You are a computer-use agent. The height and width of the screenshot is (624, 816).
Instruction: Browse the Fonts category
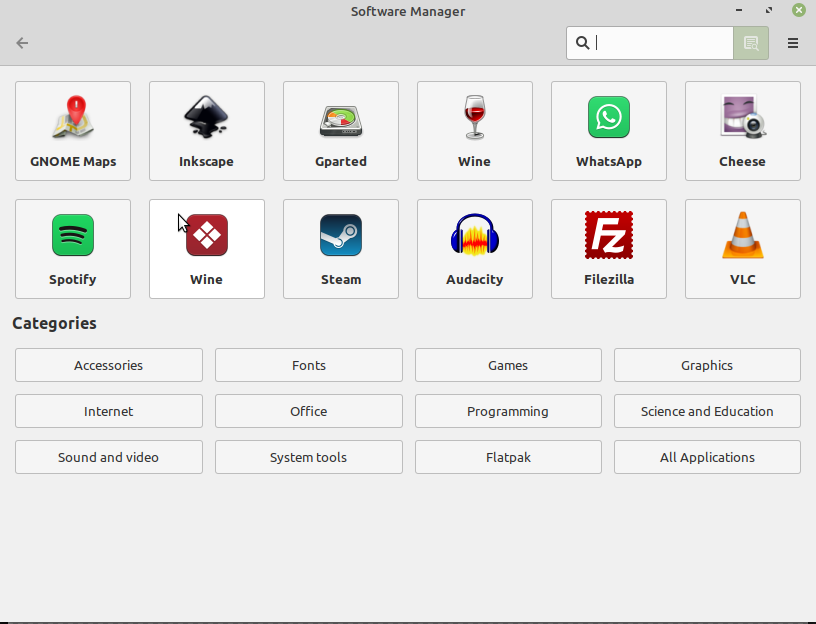pyautogui.click(x=309, y=365)
